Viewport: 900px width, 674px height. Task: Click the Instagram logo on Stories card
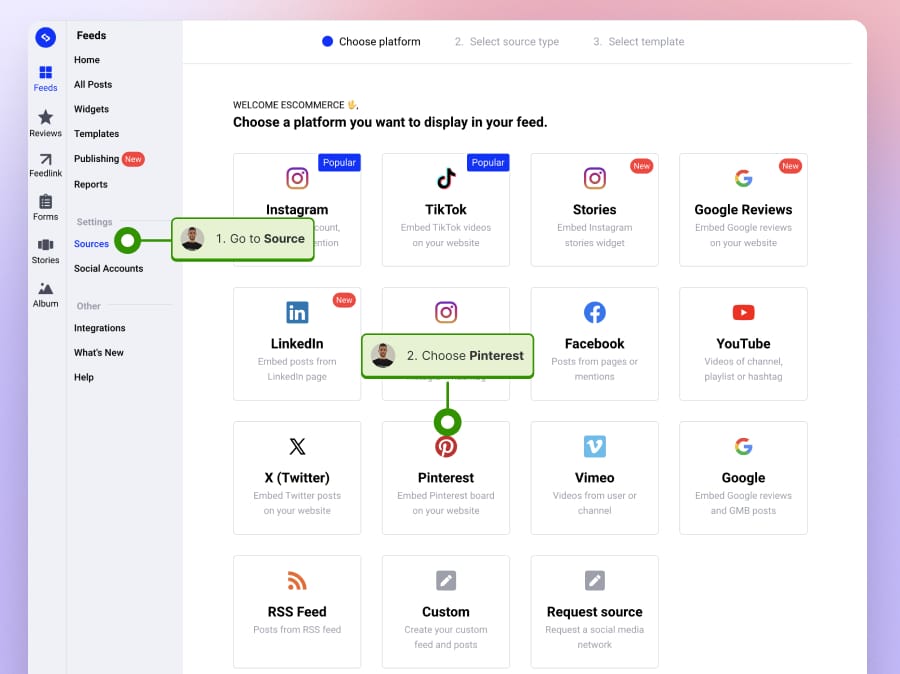(x=595, y=178)
